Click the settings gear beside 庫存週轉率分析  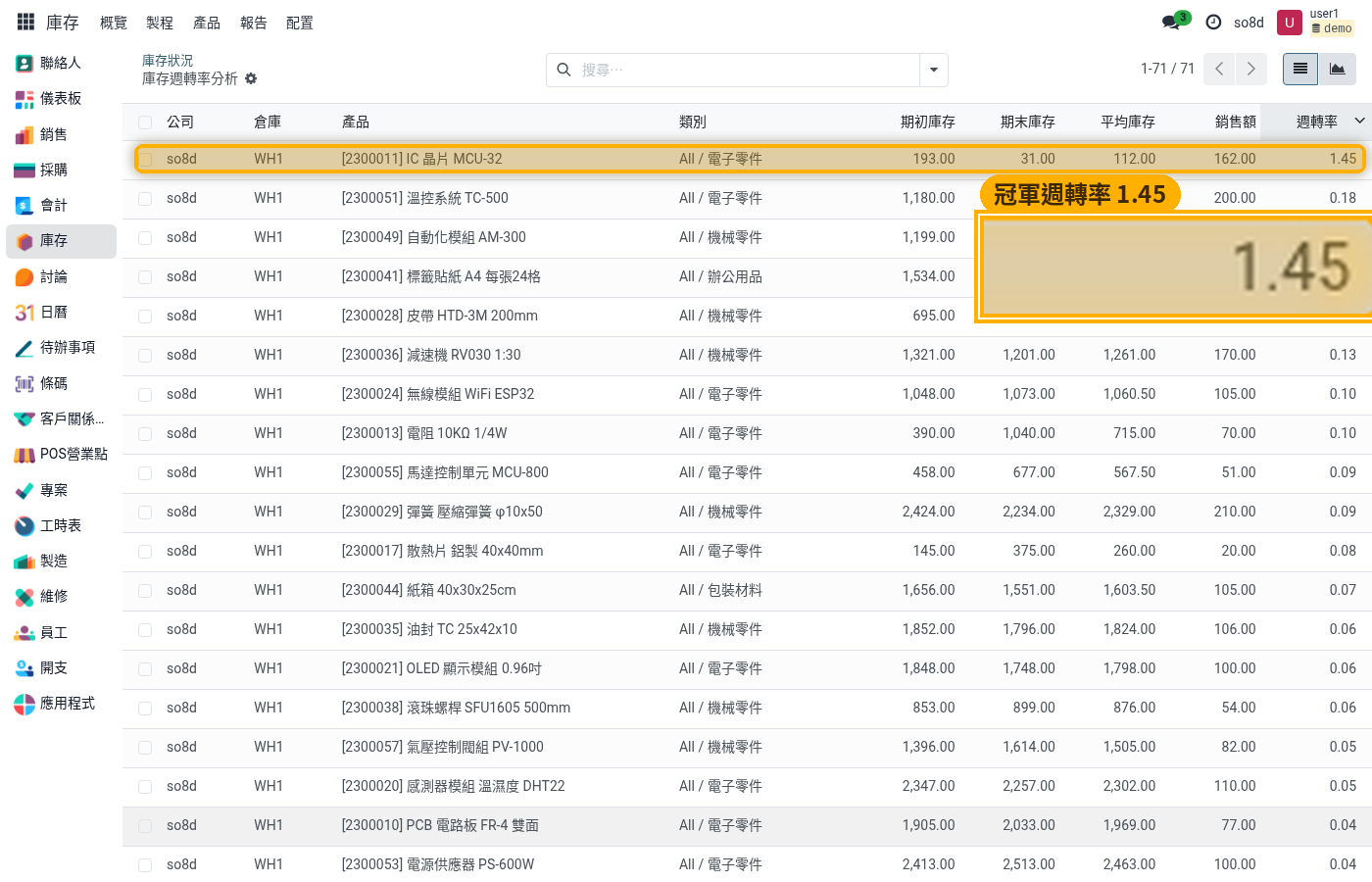[x=251, y=78]
